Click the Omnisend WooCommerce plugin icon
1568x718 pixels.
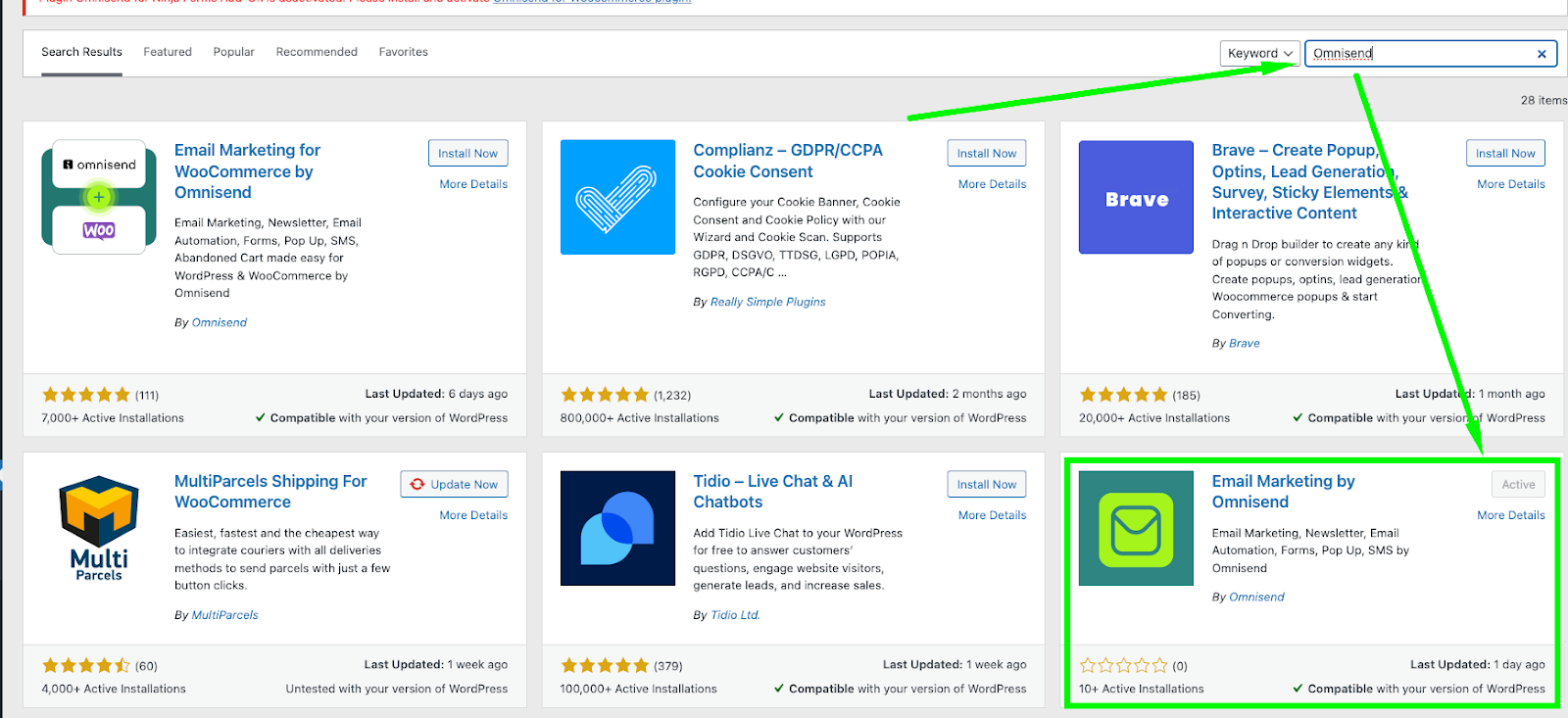(98, 197)
